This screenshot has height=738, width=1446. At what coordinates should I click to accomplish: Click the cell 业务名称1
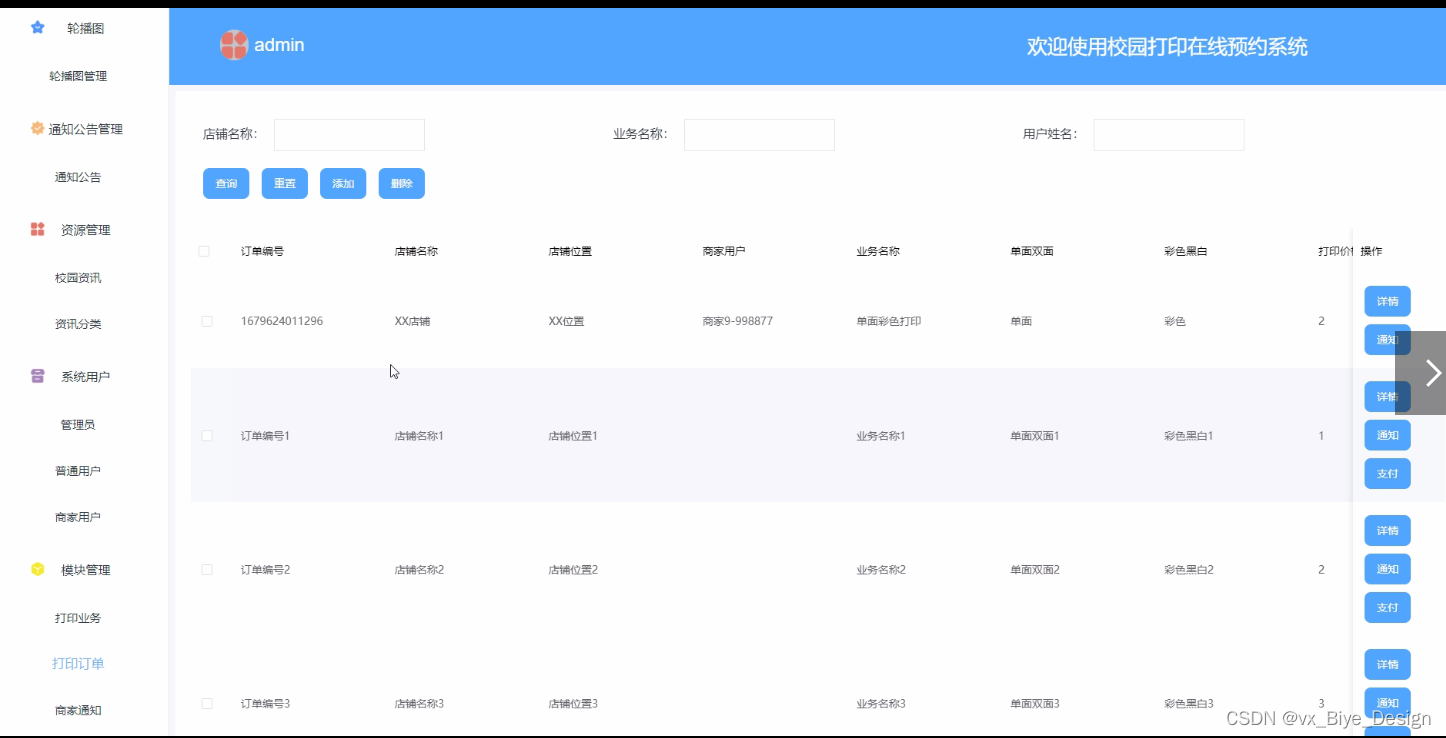[881, 436]
